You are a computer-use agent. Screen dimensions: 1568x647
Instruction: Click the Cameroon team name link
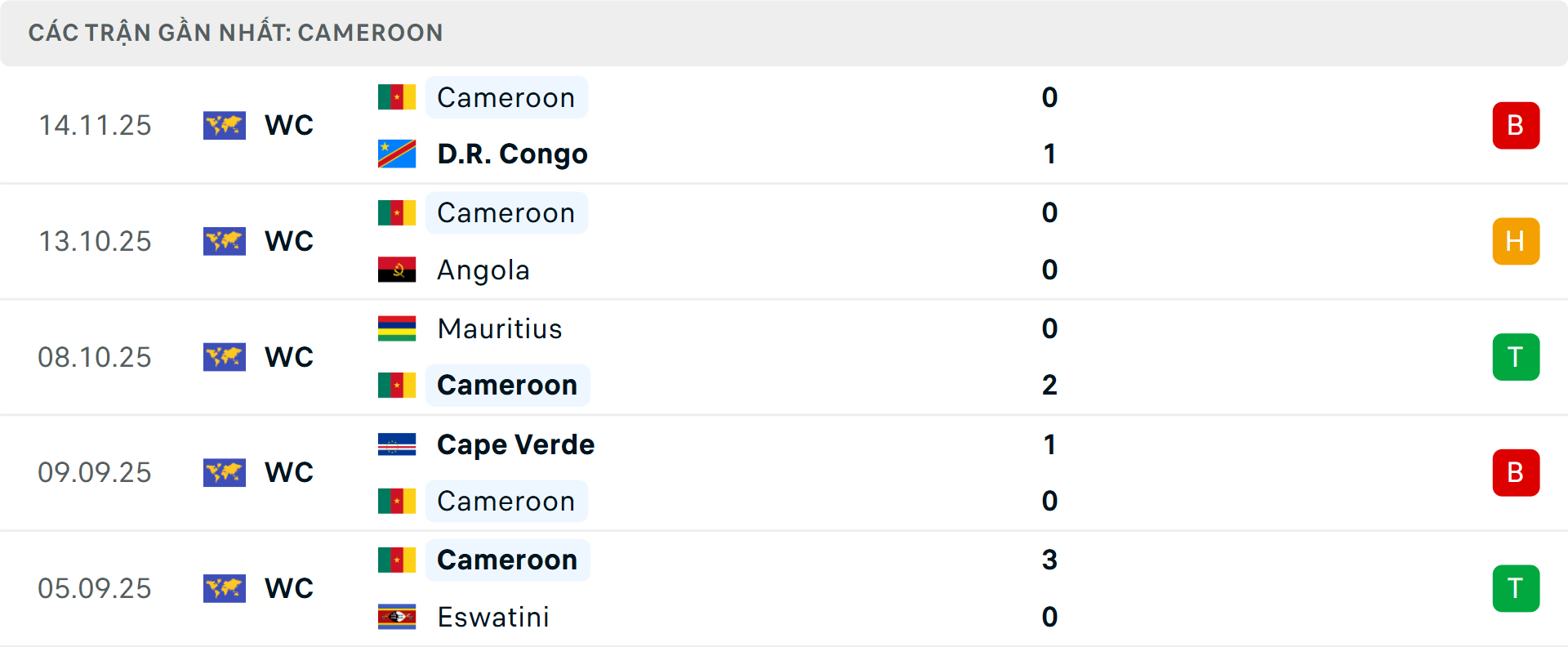506,96
